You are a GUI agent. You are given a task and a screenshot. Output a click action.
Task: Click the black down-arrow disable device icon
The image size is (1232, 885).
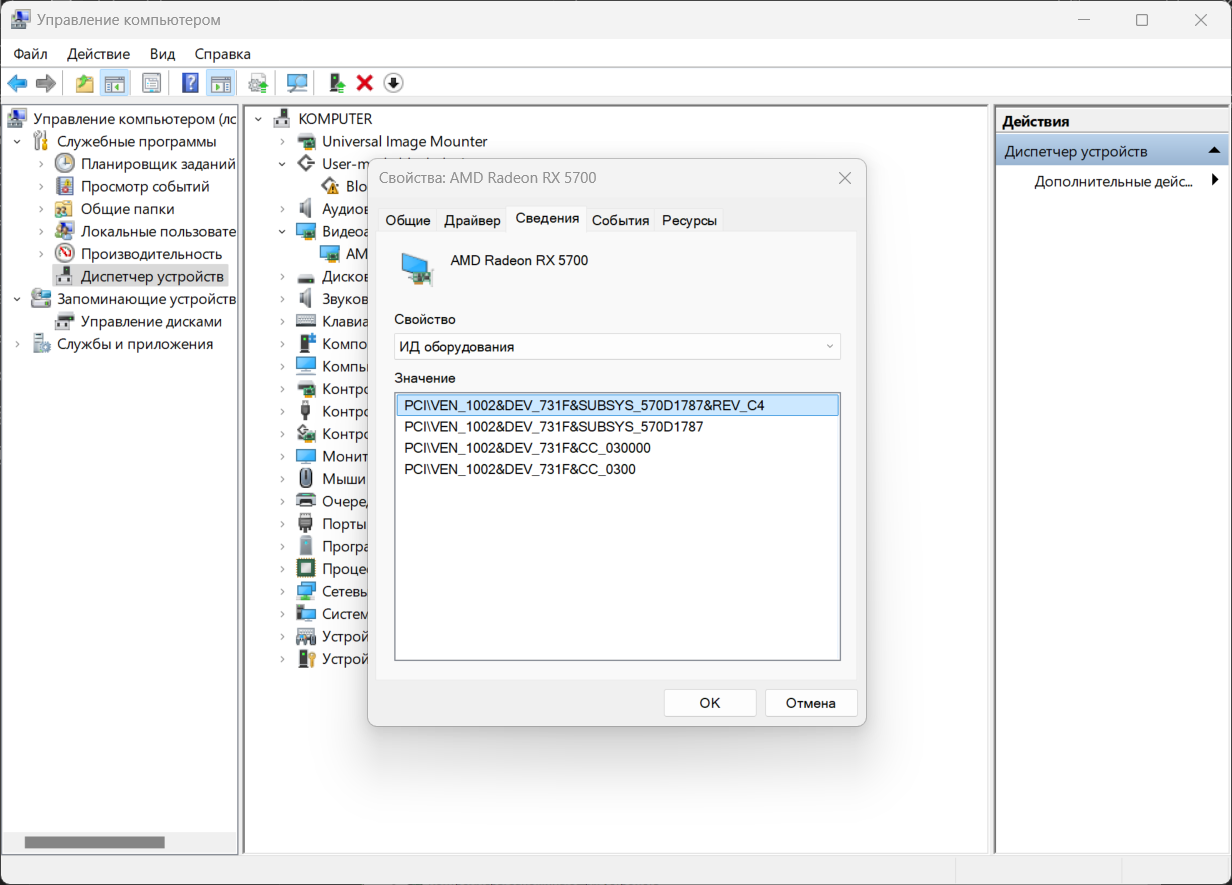393,83
